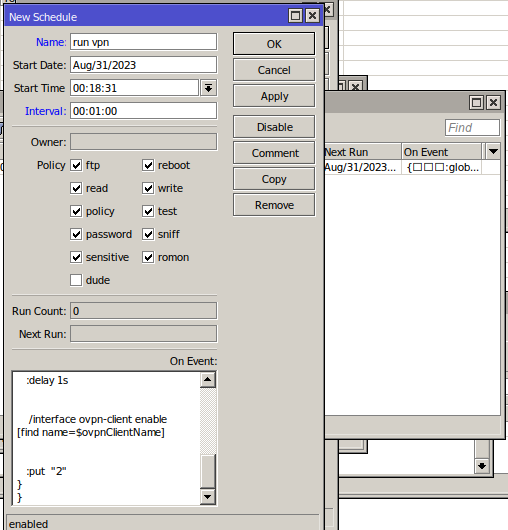Click On Event scrollbar up arrow
Screen dimensions: 508x530
[x=208, y=380]
